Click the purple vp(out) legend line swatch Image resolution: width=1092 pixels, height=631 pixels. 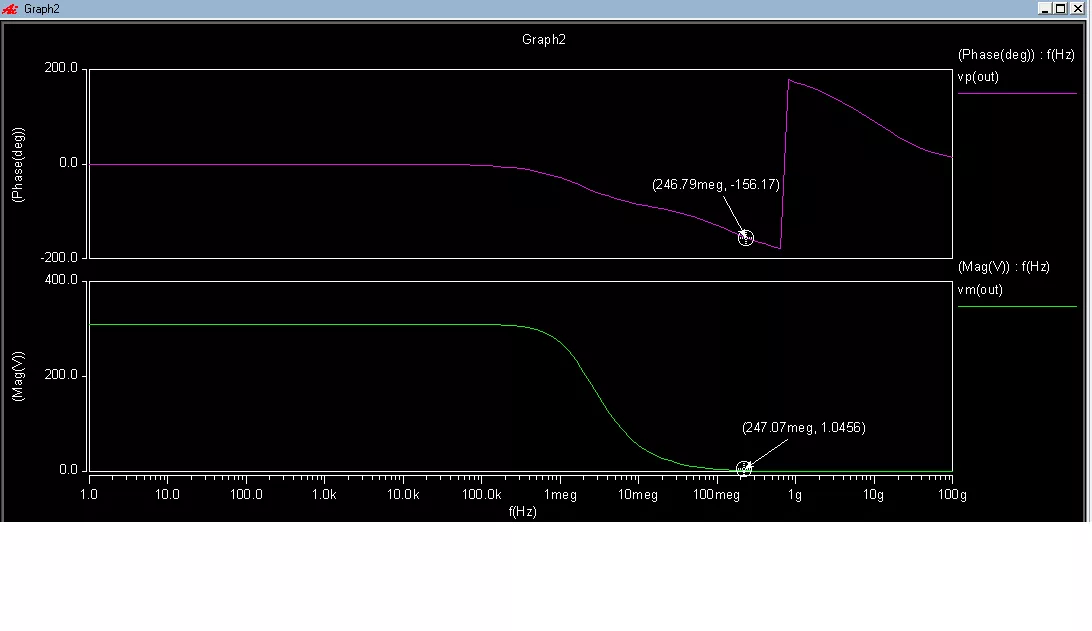point(1017,93)
